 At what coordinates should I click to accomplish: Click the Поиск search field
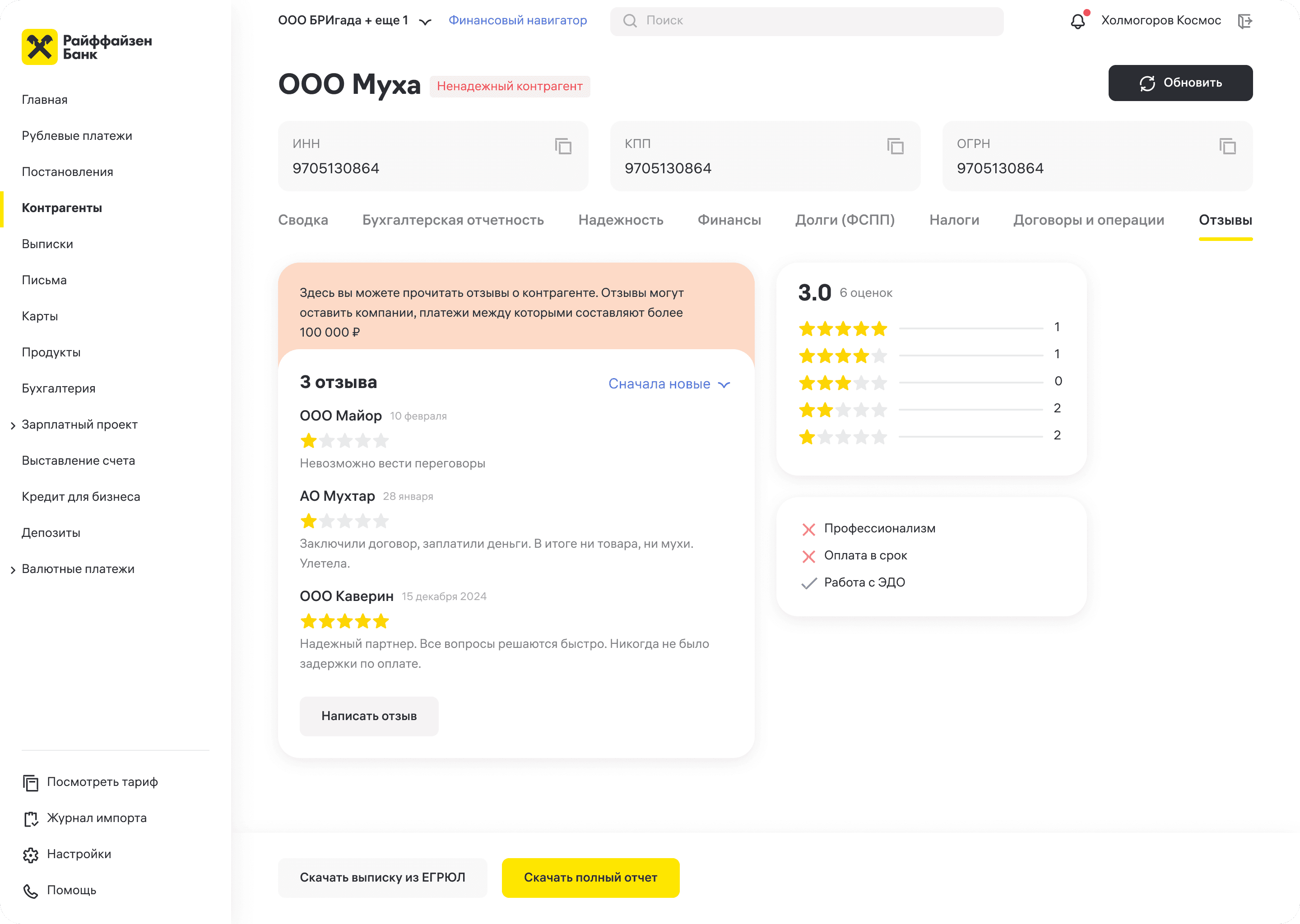pos(806,21)
